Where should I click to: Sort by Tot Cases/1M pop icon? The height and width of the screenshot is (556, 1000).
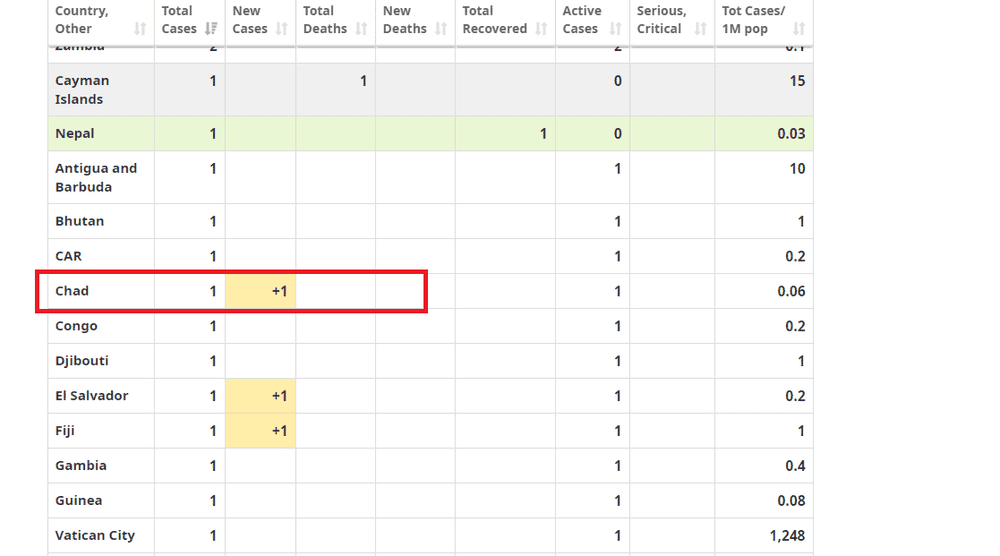point(798,29)
